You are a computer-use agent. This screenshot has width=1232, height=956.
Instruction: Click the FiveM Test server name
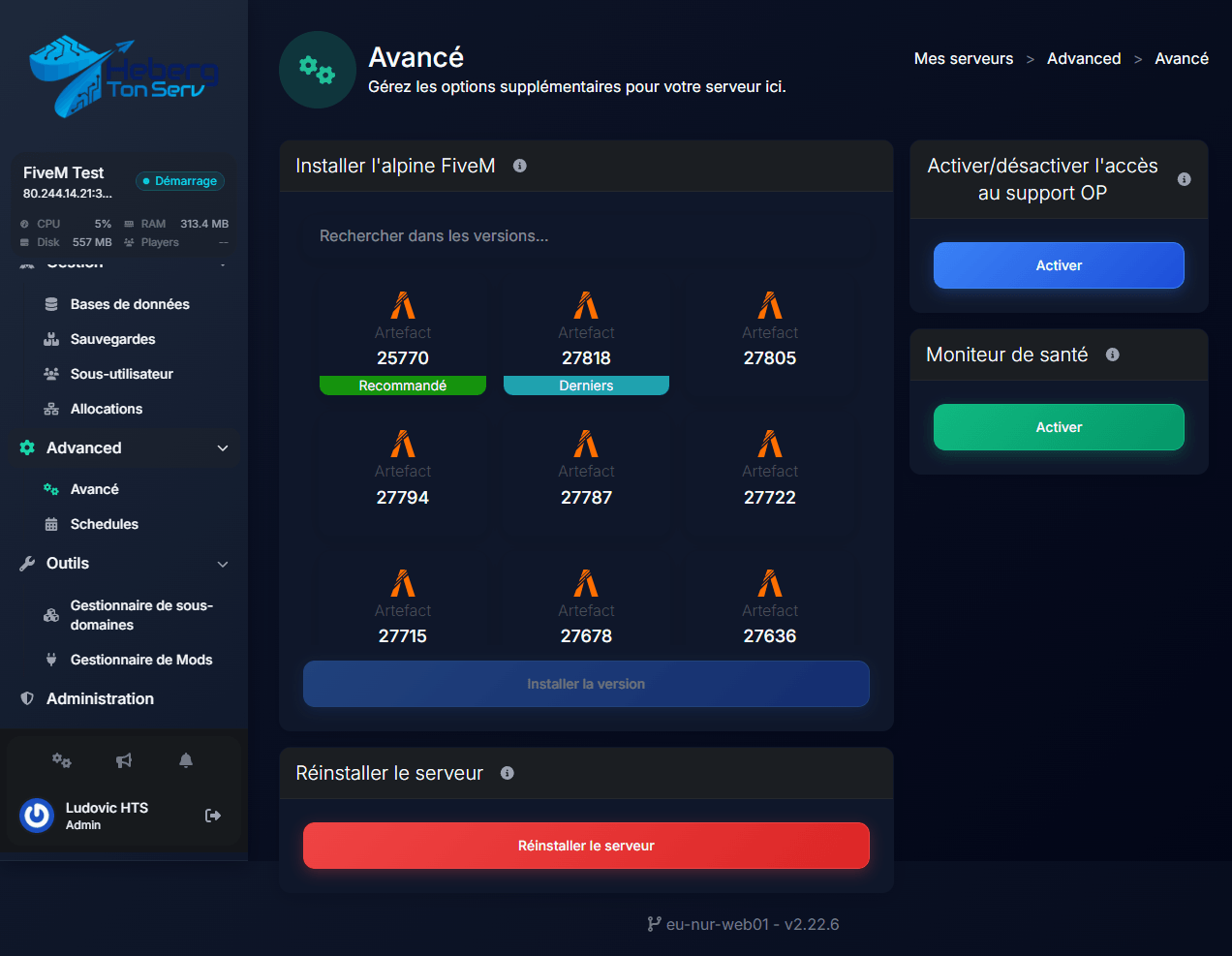63,172
